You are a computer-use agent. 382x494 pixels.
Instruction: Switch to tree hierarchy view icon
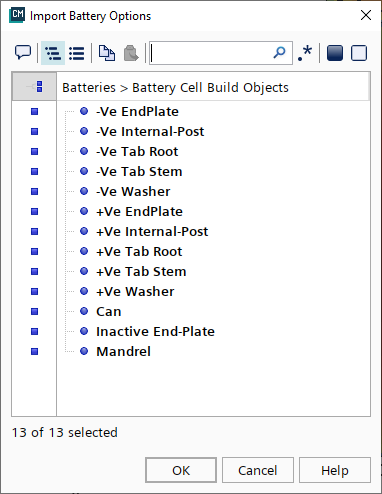pyautogui.click(x=53, y=53)
